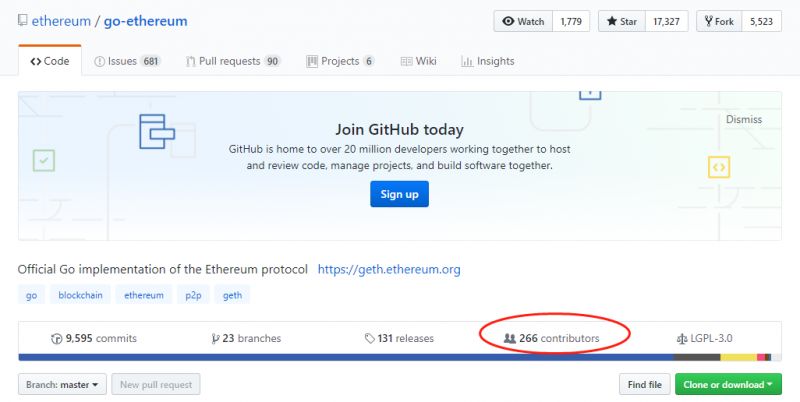Click the fork icon on Fork button

click(x=709, y=21)
